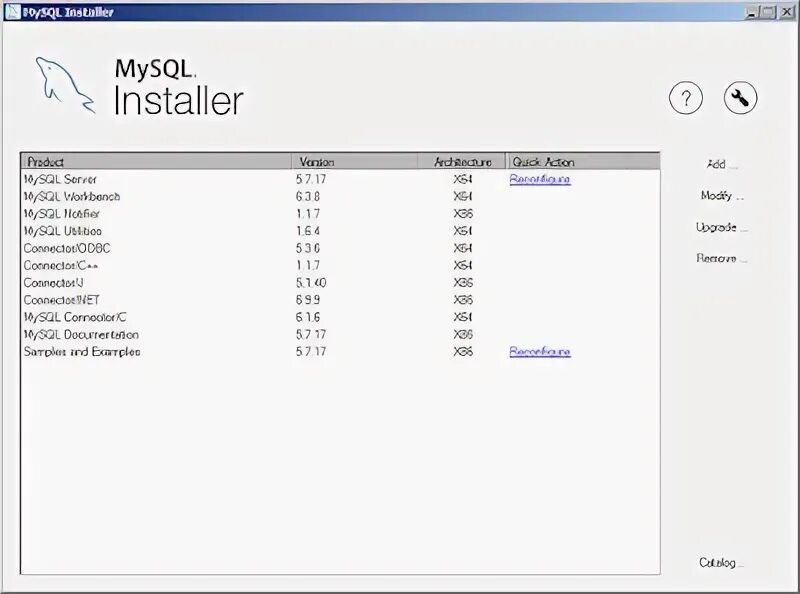Screen dimensions: 800x594
Task: Click Add... button
Action: point(722,164)
